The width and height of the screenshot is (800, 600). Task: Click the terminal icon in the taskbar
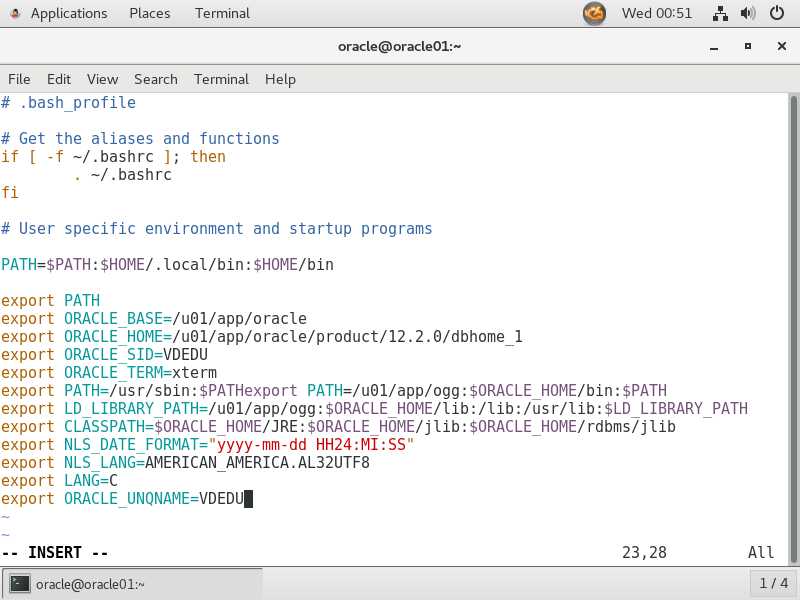20,584
